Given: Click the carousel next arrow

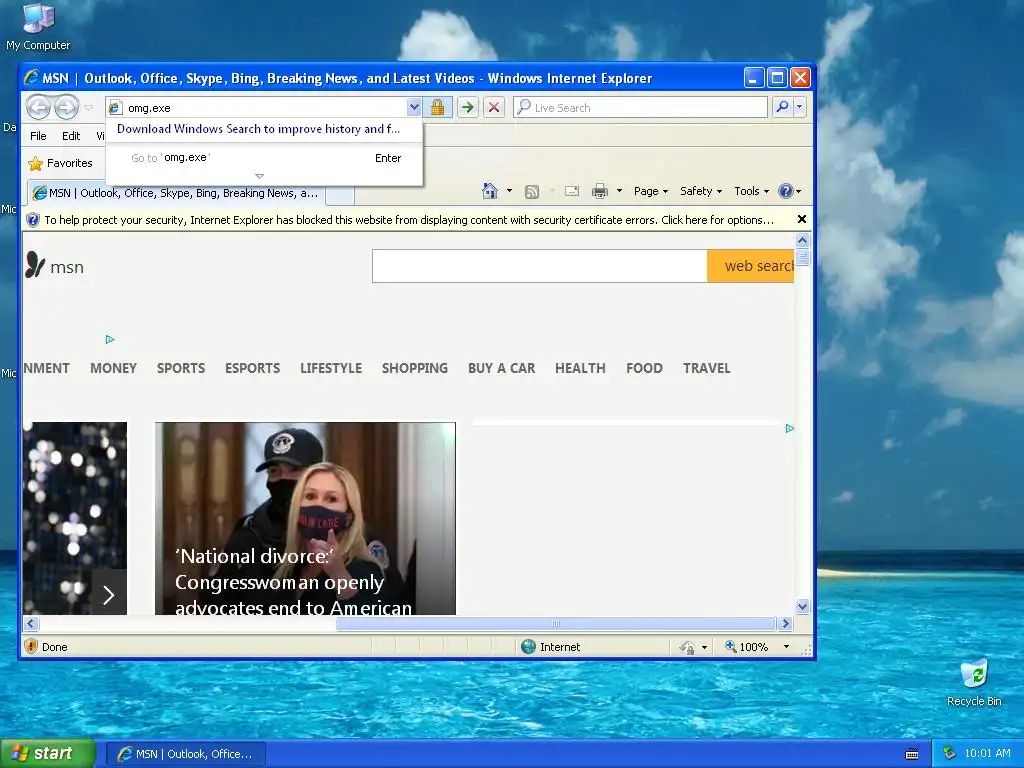Looking at the screenshot, I should 109,594.
